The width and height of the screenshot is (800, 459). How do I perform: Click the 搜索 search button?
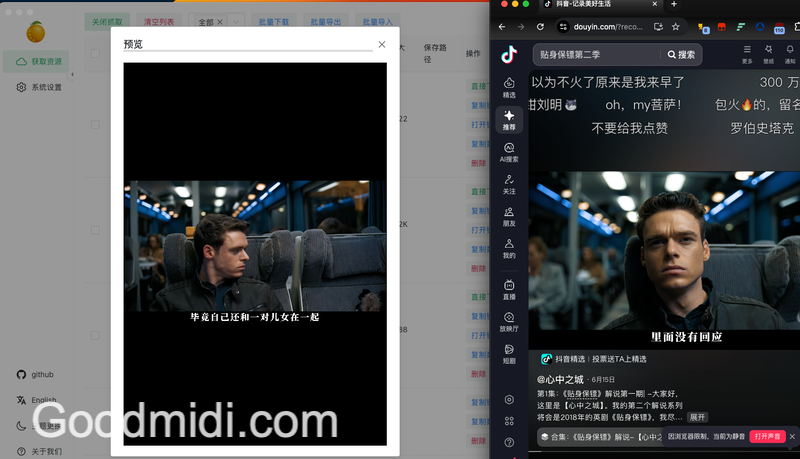(681, 55)
